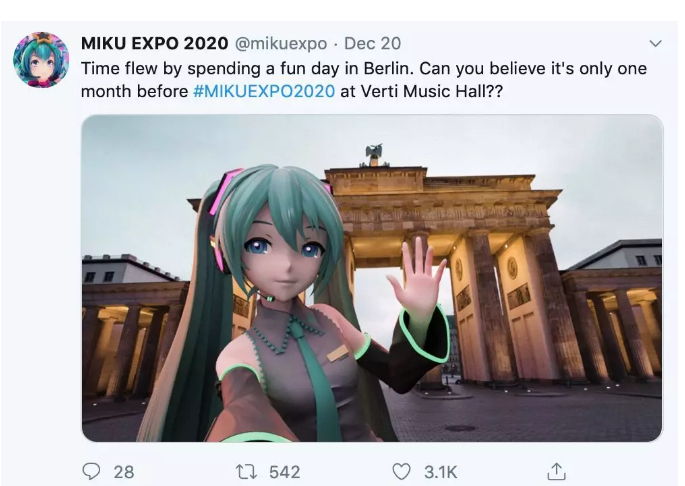Click the reply speech bubble icon
The height and width of the screenshot is (486, 685).
[x=91, y=472]
